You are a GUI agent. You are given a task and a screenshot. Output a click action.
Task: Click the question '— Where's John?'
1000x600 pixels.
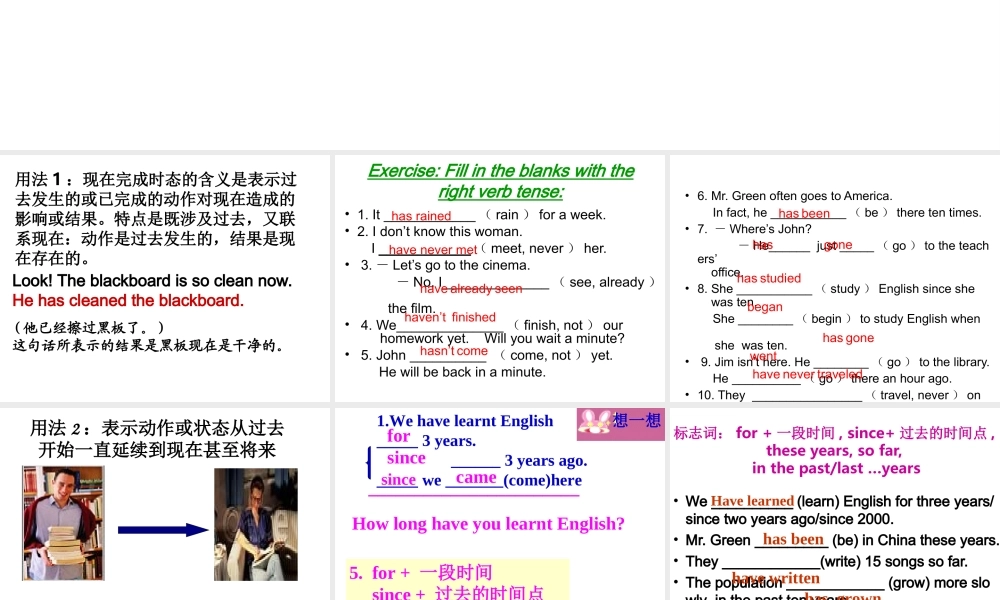point(763,229)
